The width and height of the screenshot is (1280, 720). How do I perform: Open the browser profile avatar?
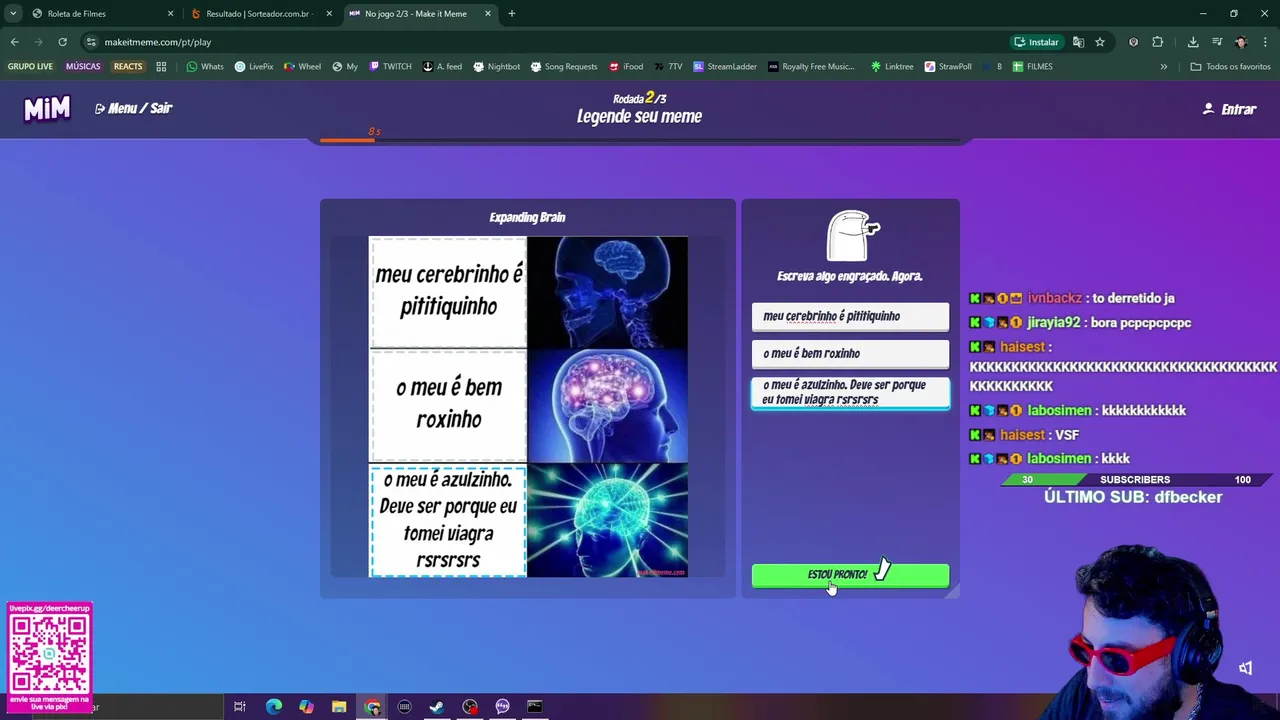1241,42
